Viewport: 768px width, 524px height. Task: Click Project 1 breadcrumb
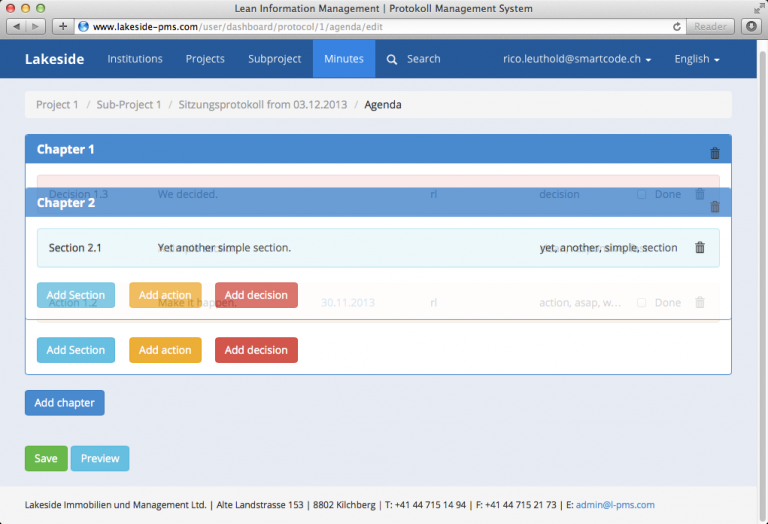point(57,104)
